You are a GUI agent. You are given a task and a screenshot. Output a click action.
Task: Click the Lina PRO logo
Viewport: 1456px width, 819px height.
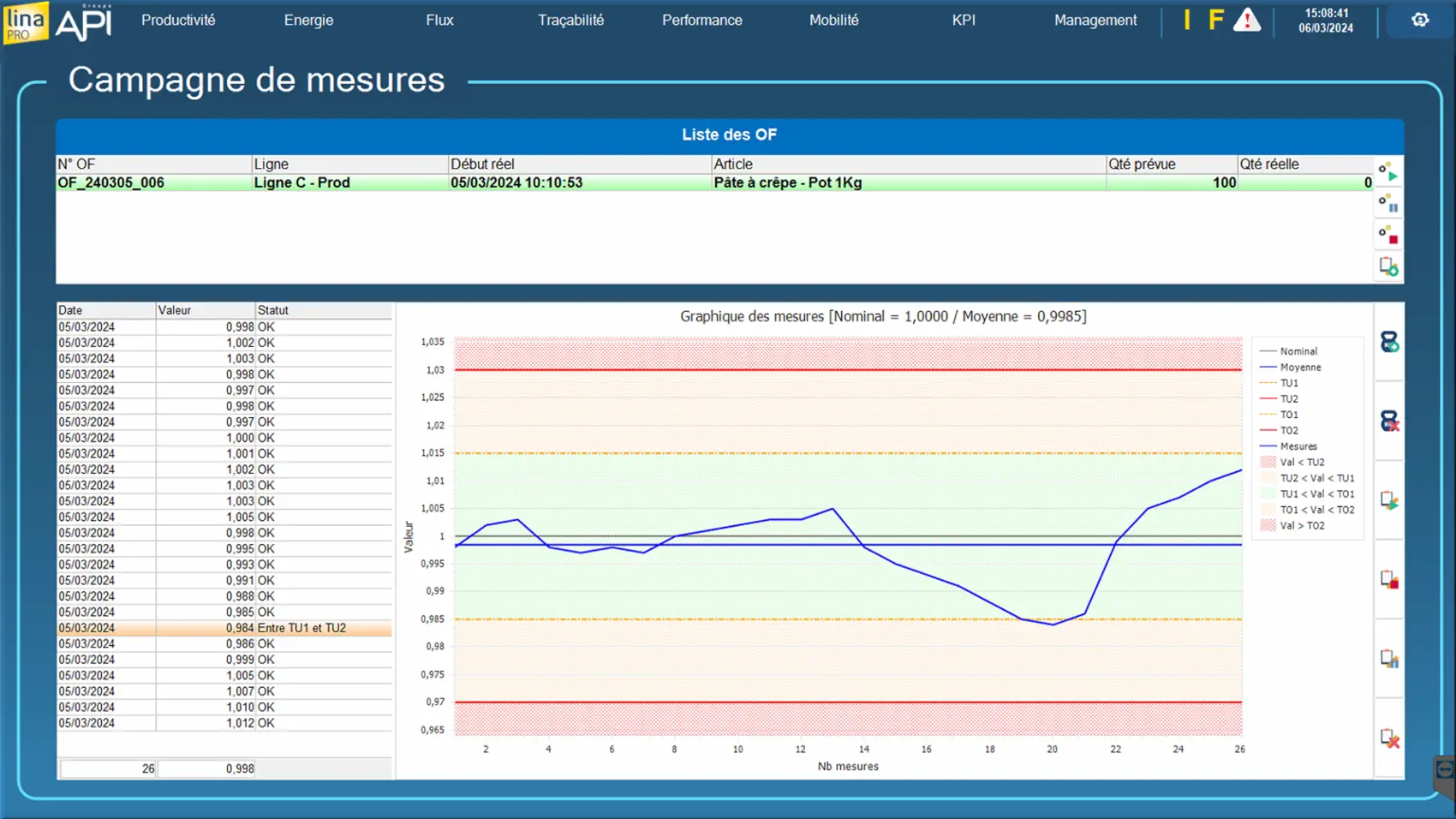(x=25, y=22)
